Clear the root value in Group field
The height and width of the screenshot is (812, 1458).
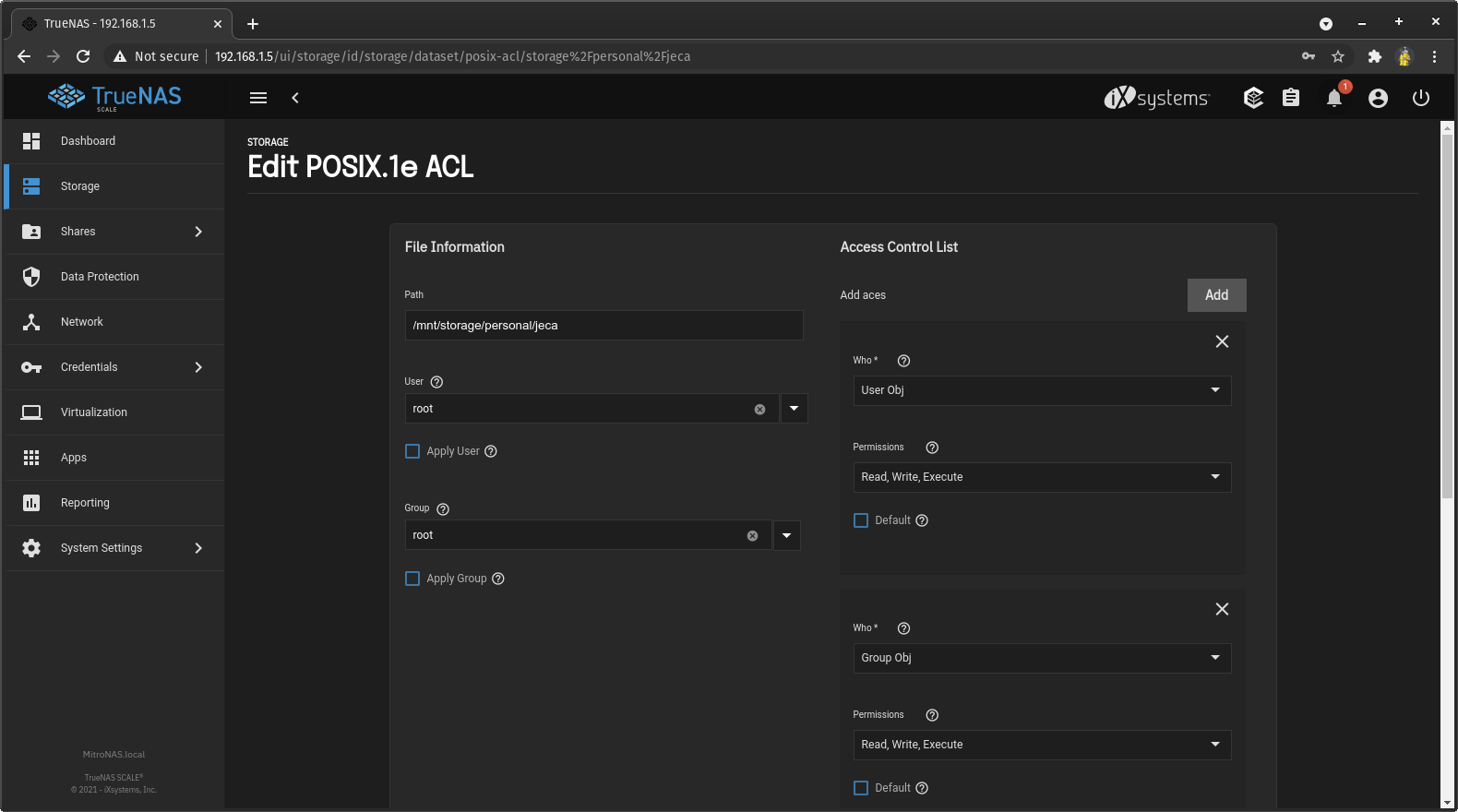(752, 536)
